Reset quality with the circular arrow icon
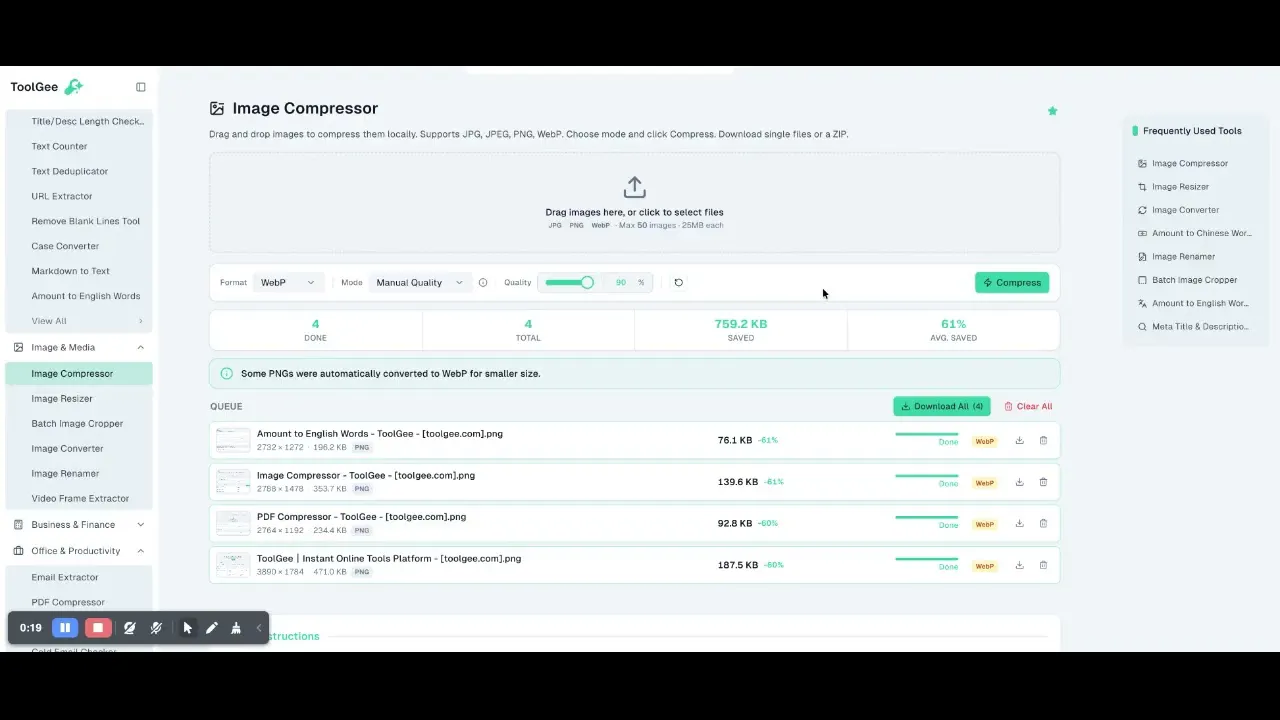Screen dimensions: 1280x720 coord(679,283)
